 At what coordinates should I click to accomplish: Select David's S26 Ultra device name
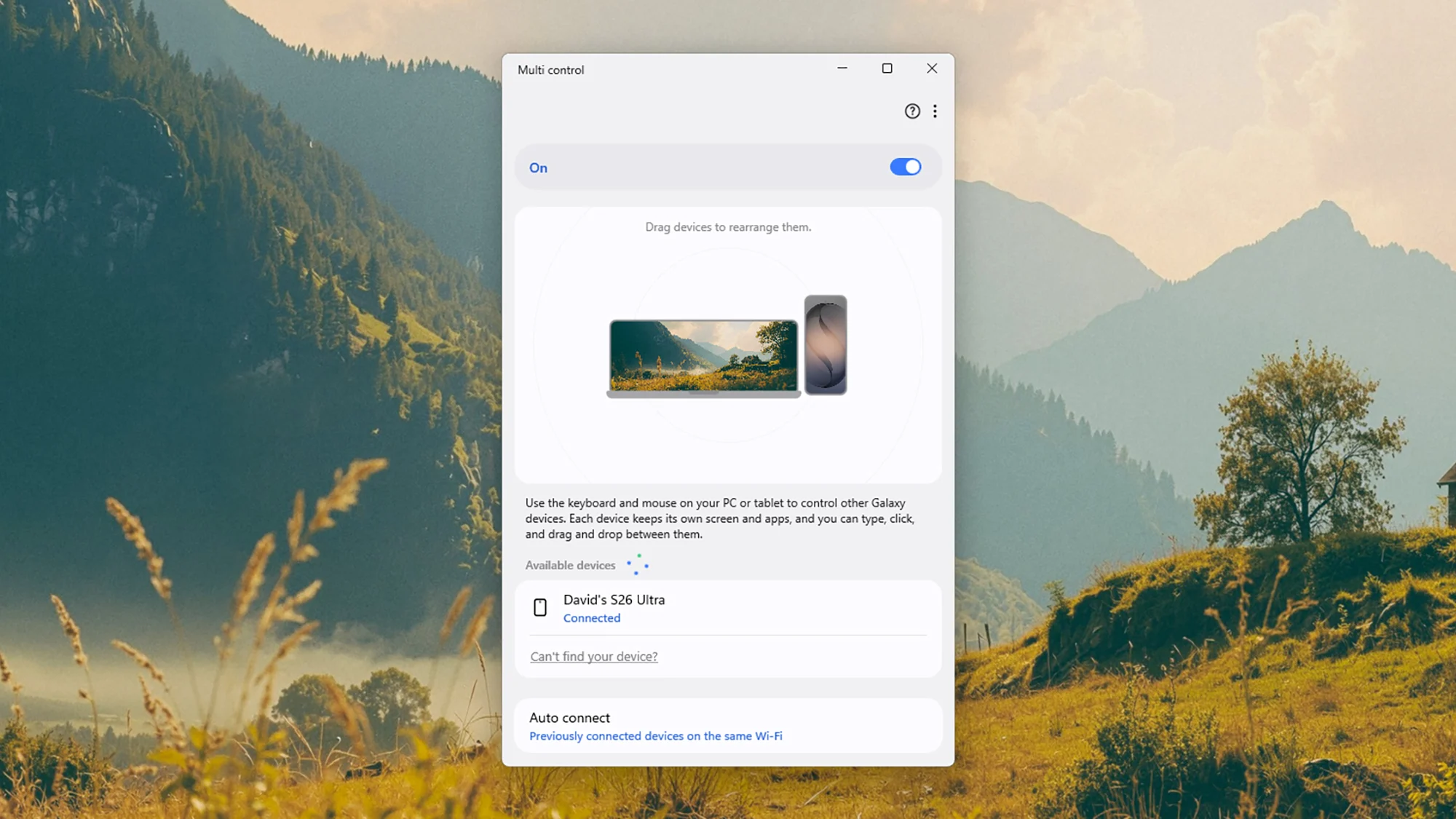click(x=614, y=600)
